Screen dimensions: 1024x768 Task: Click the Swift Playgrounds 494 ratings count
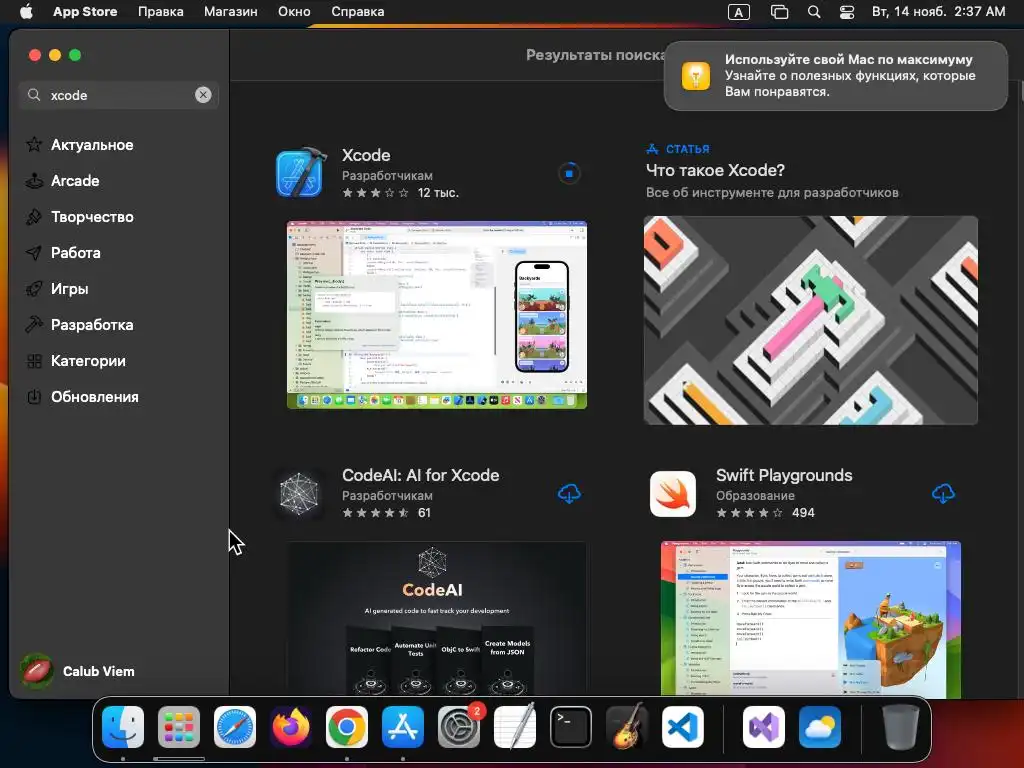pyautogui.click(x=803, y=513)
